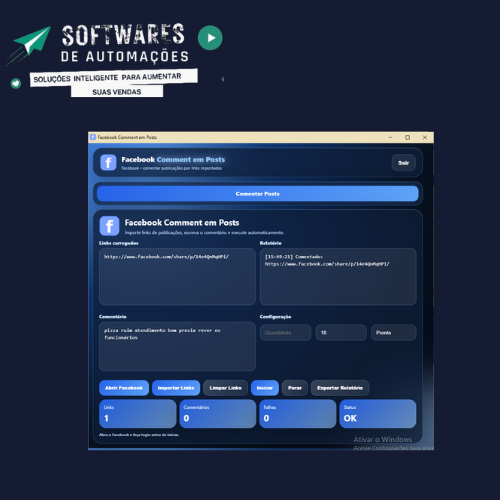Click the large Facebook icon beside section title

(x=109, y=226)
